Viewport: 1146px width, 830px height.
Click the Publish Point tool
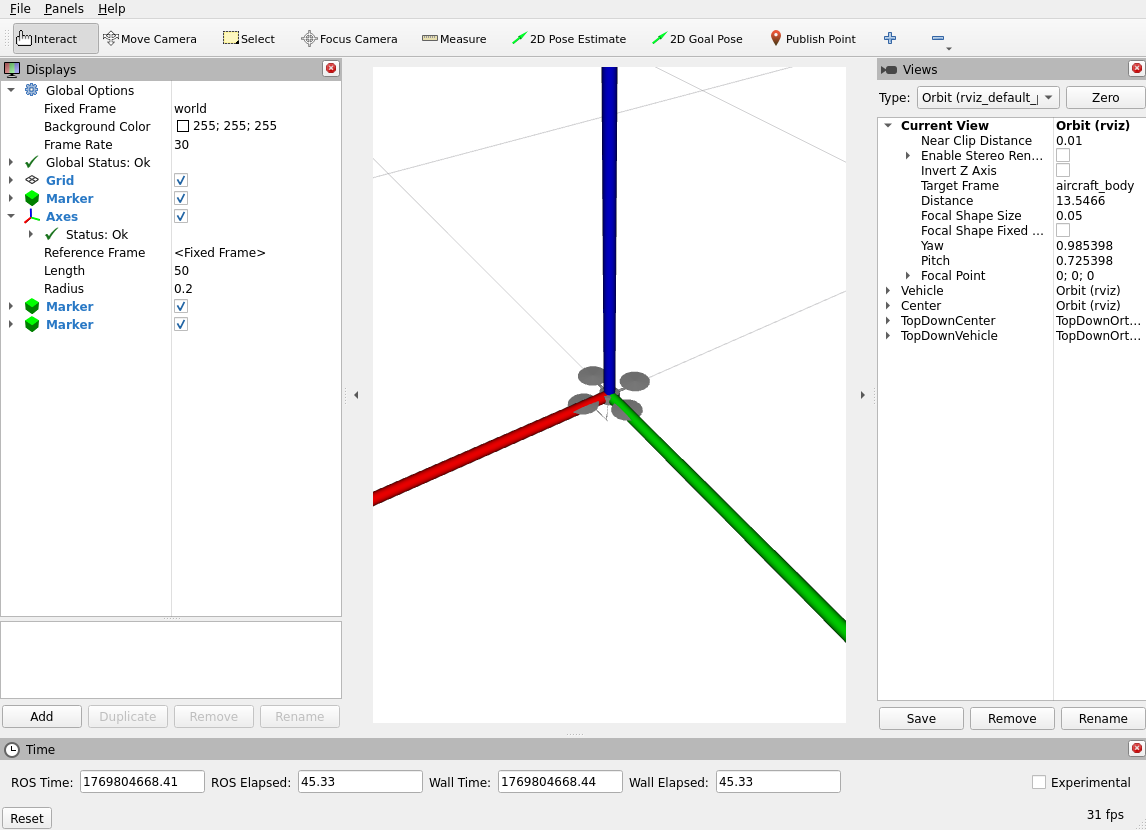click(812, 39)
